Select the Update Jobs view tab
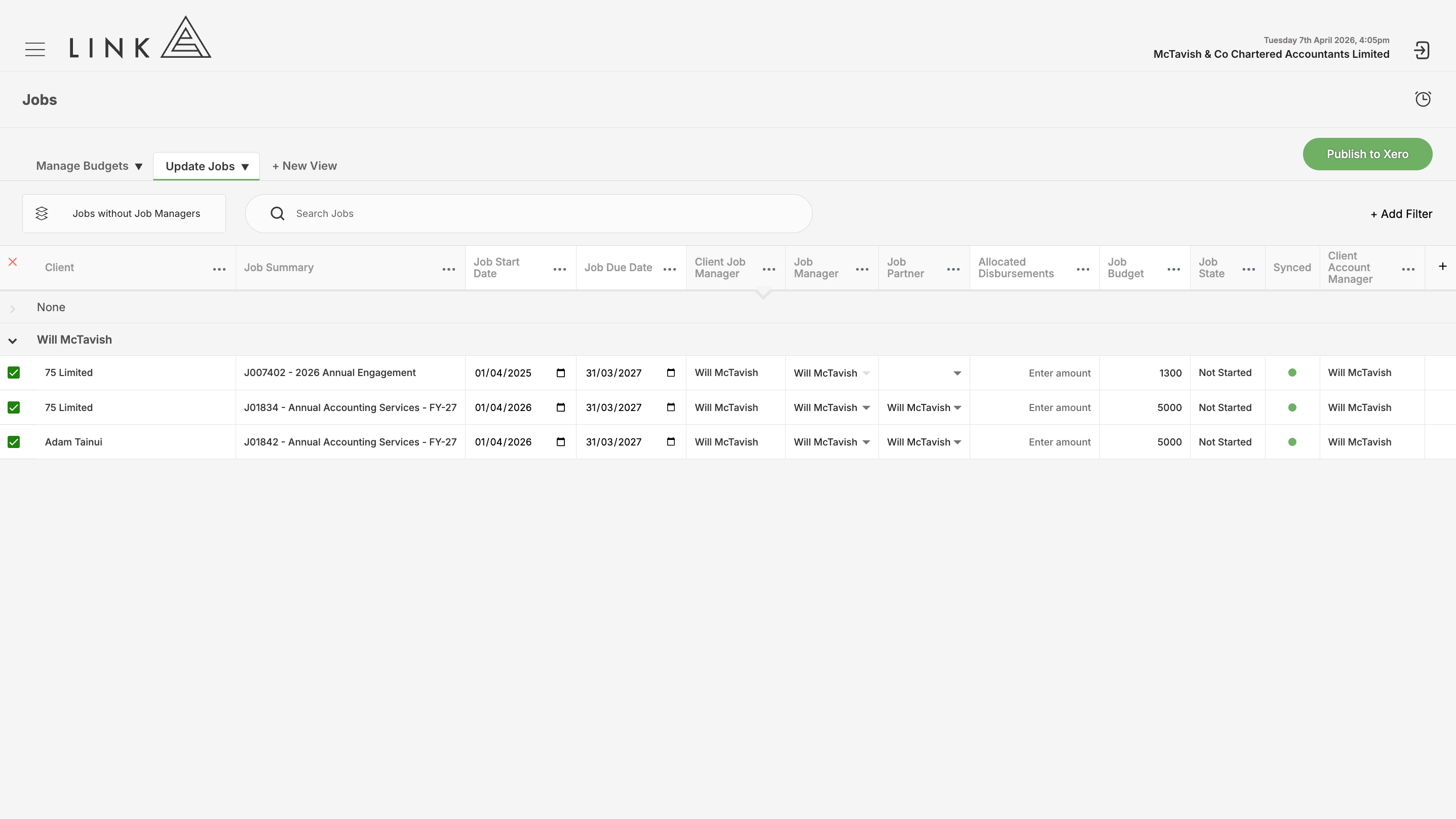The width and height of the screenshot is (1456, 819). 206,166
